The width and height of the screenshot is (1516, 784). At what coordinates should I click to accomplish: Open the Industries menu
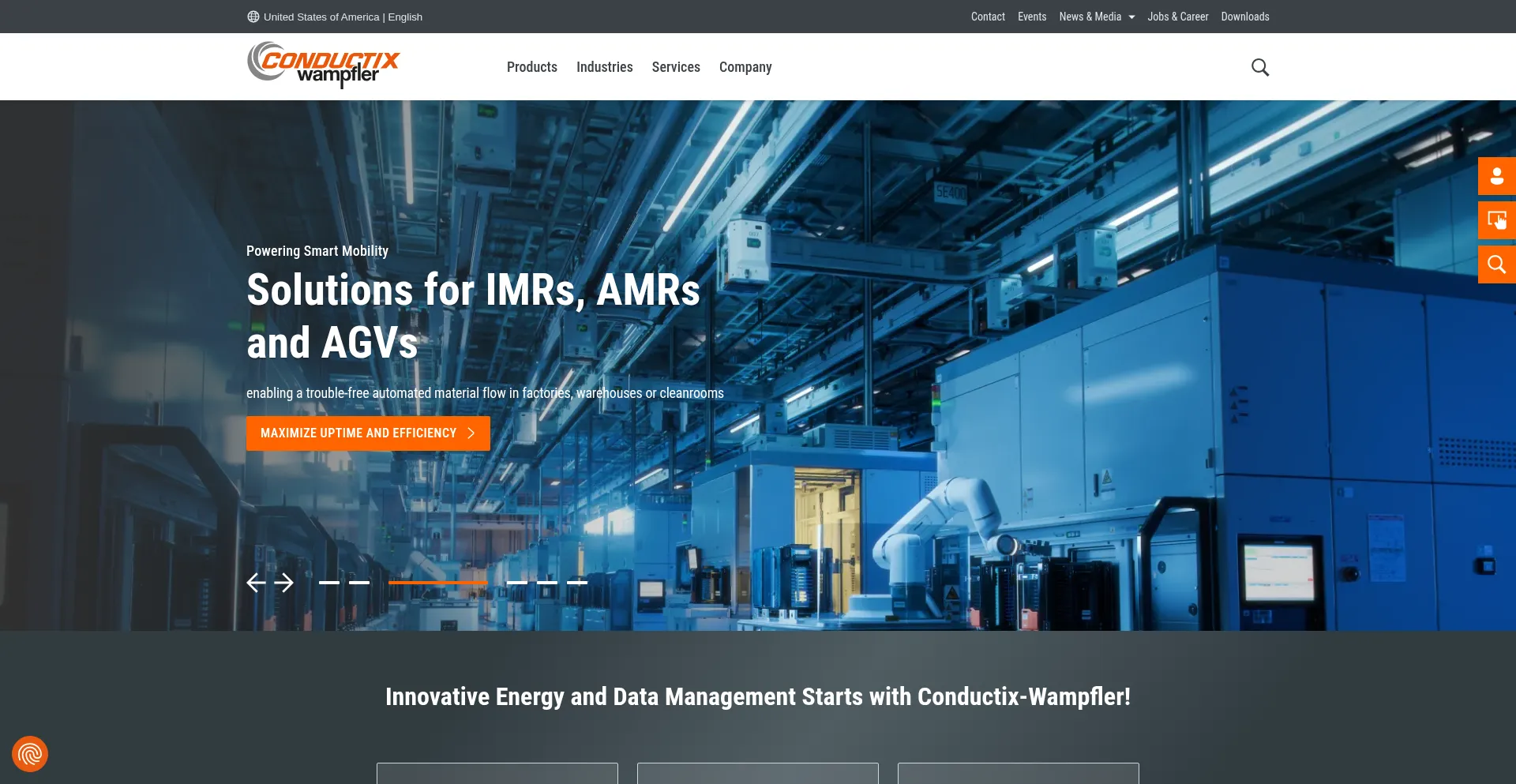point(604,67)
